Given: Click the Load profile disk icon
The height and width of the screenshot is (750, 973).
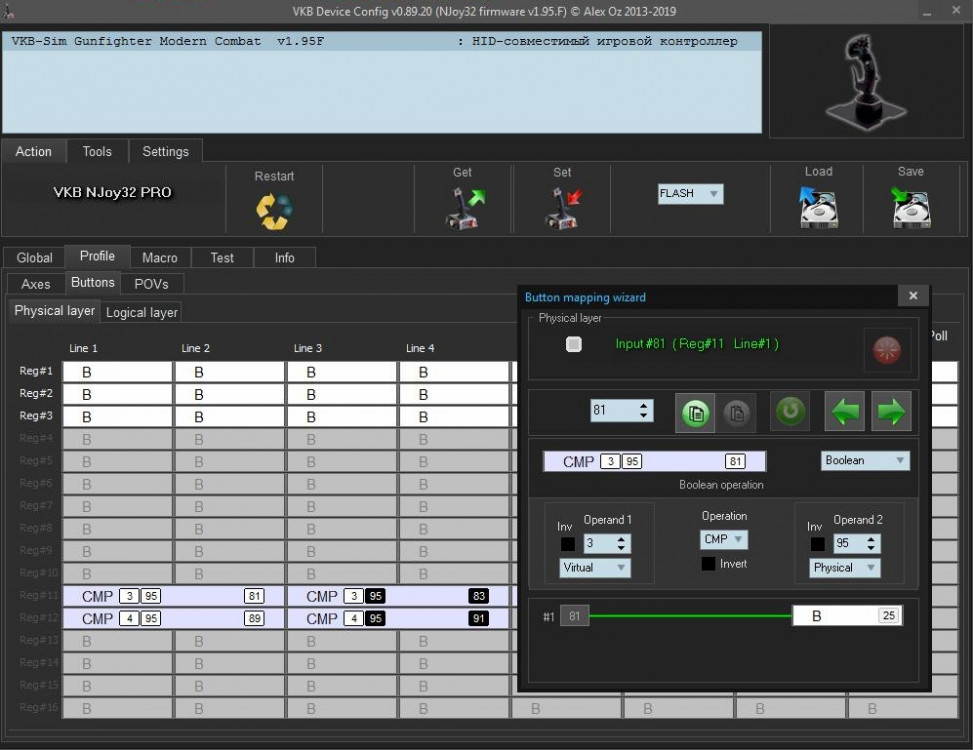Looking at the screenshot, I should coord(818,209).
